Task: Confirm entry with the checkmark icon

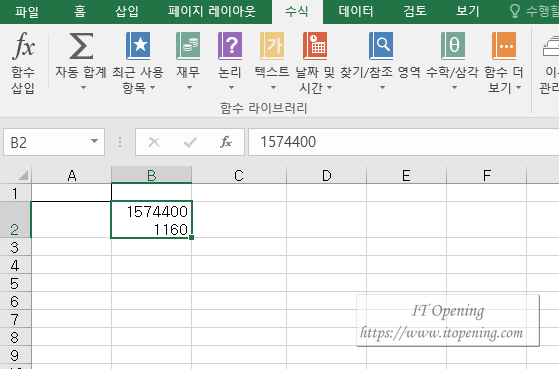Action: (x=190, y=142)
